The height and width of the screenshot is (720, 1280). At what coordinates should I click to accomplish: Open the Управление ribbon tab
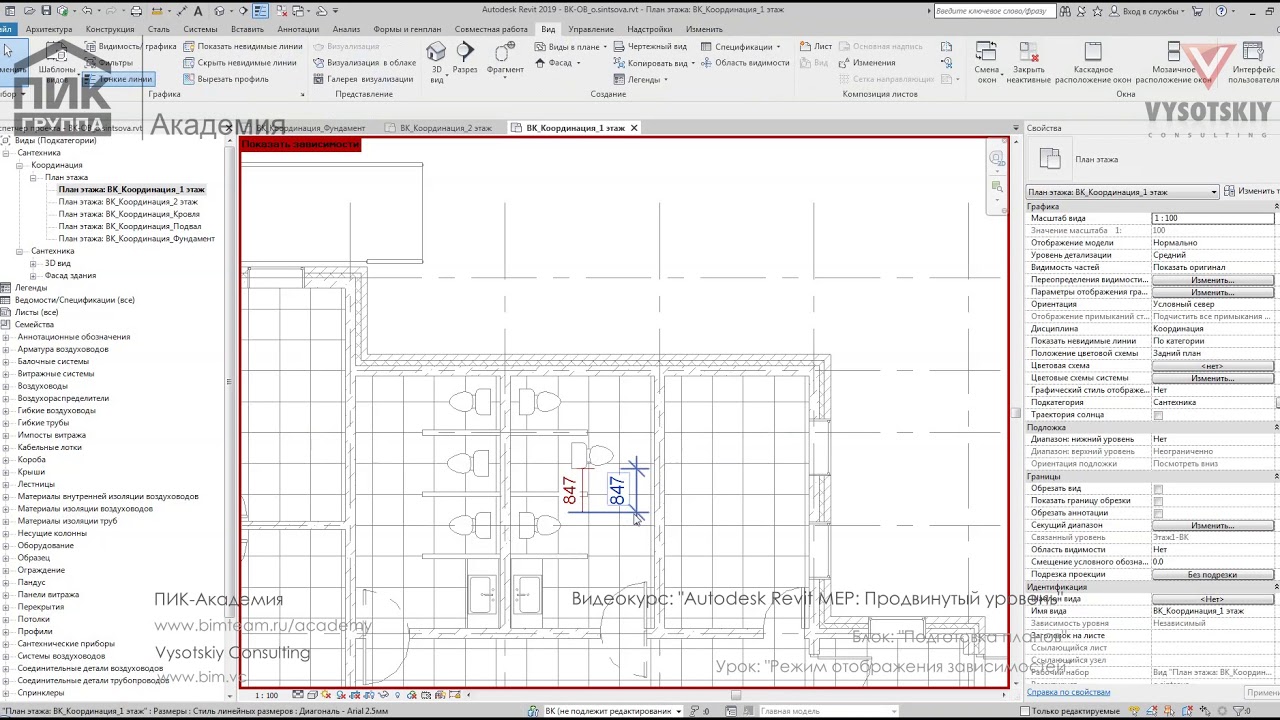click(x=591, y=29)
